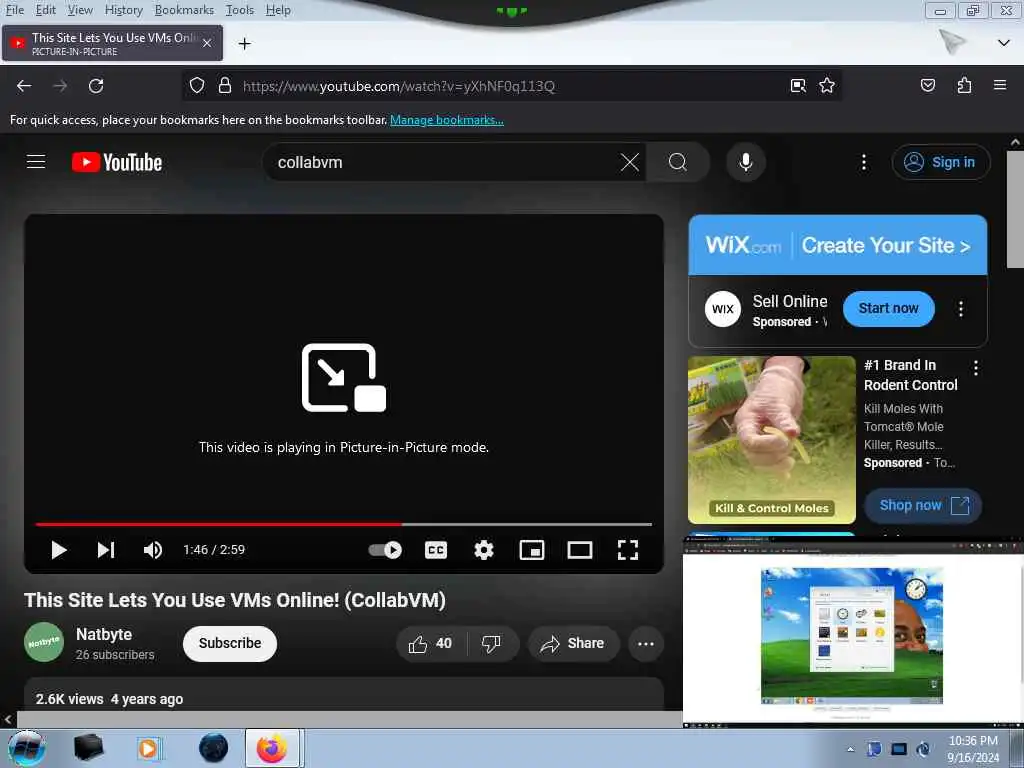This screenshot has height=768, width=1024.
Task: Open the Natbyte channel name link
Action: tap(104, 634)
